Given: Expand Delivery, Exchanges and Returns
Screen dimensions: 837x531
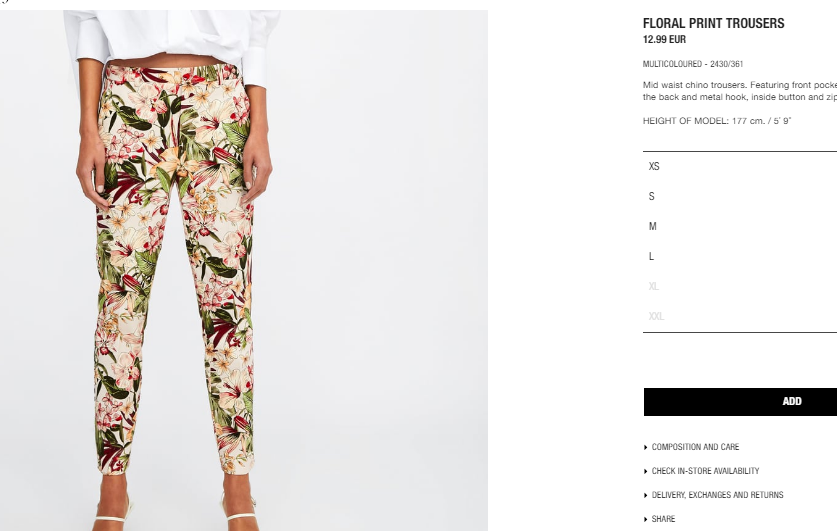Looking at the screenshot, I should pyautogui.click(x=717, y=495).
